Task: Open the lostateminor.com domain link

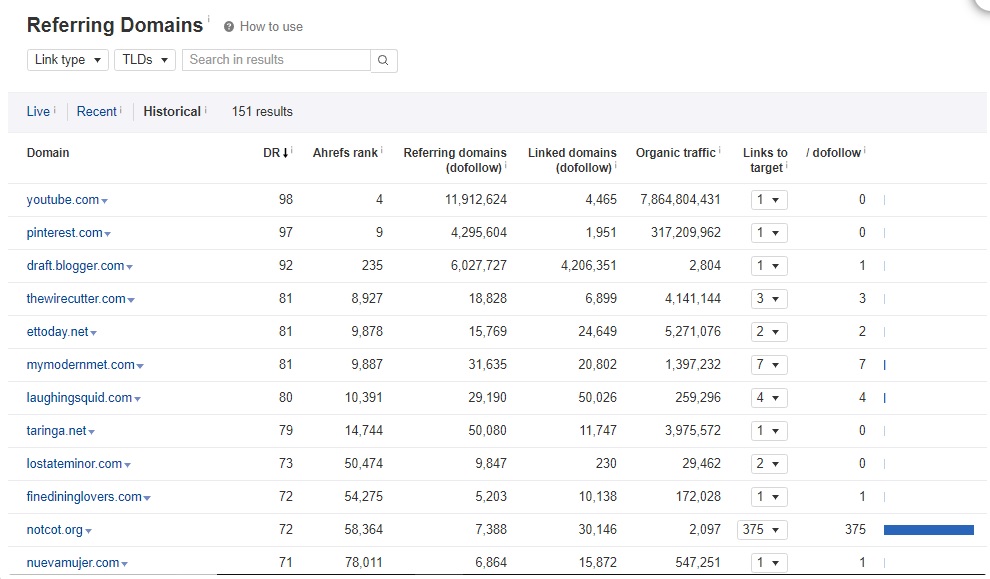Action: pos(74,463)
